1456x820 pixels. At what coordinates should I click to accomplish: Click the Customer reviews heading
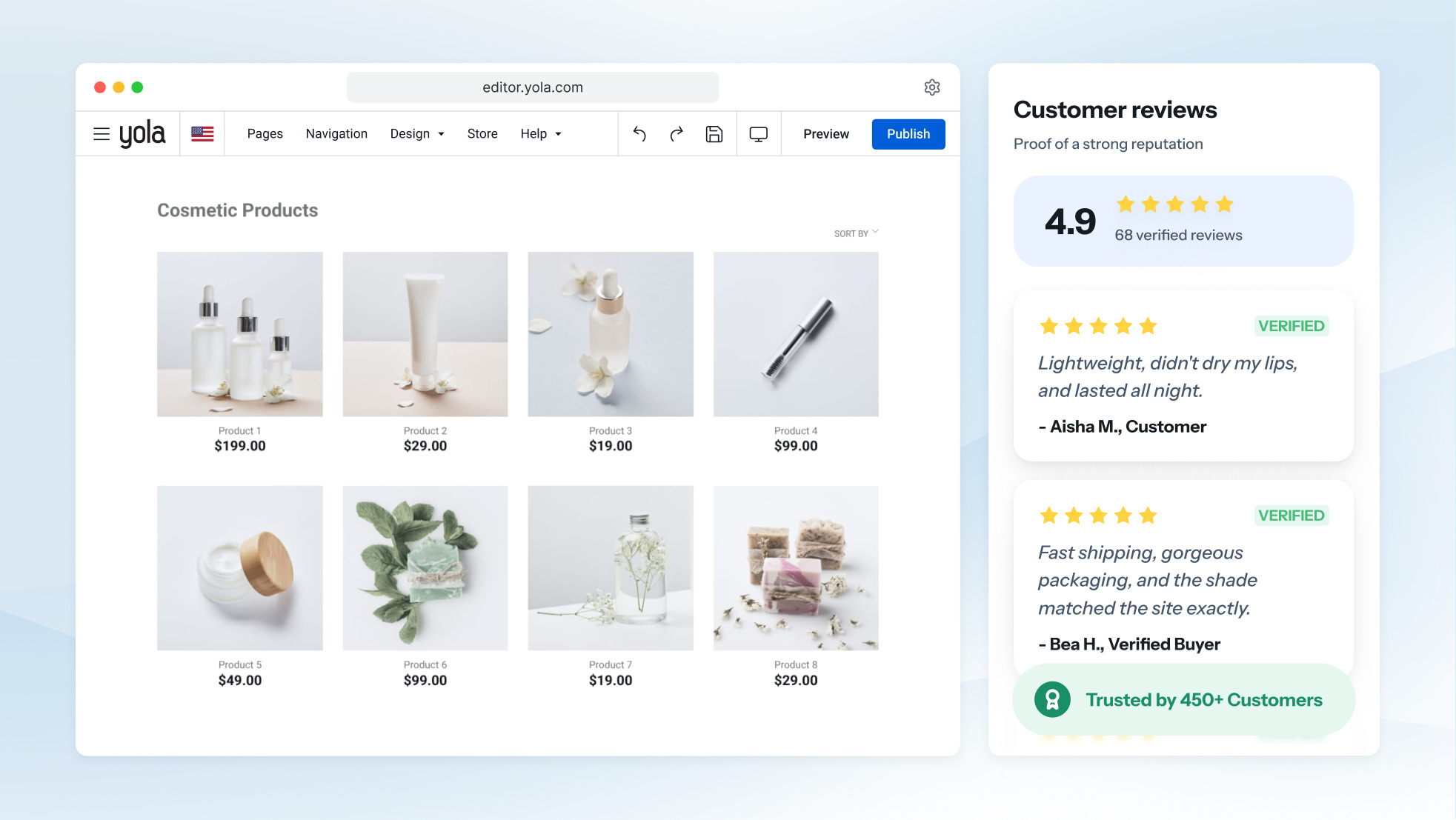pos(1115,110)
